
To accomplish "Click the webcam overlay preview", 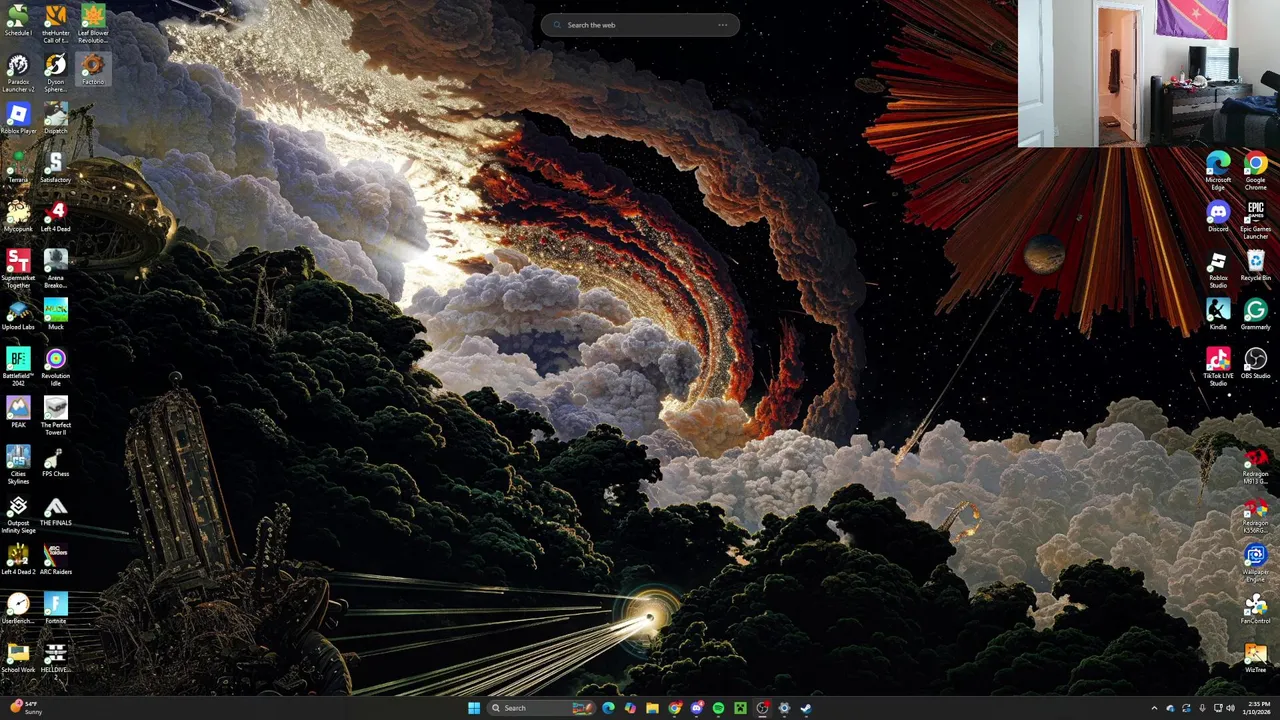I will click(x=1149, y=74).
